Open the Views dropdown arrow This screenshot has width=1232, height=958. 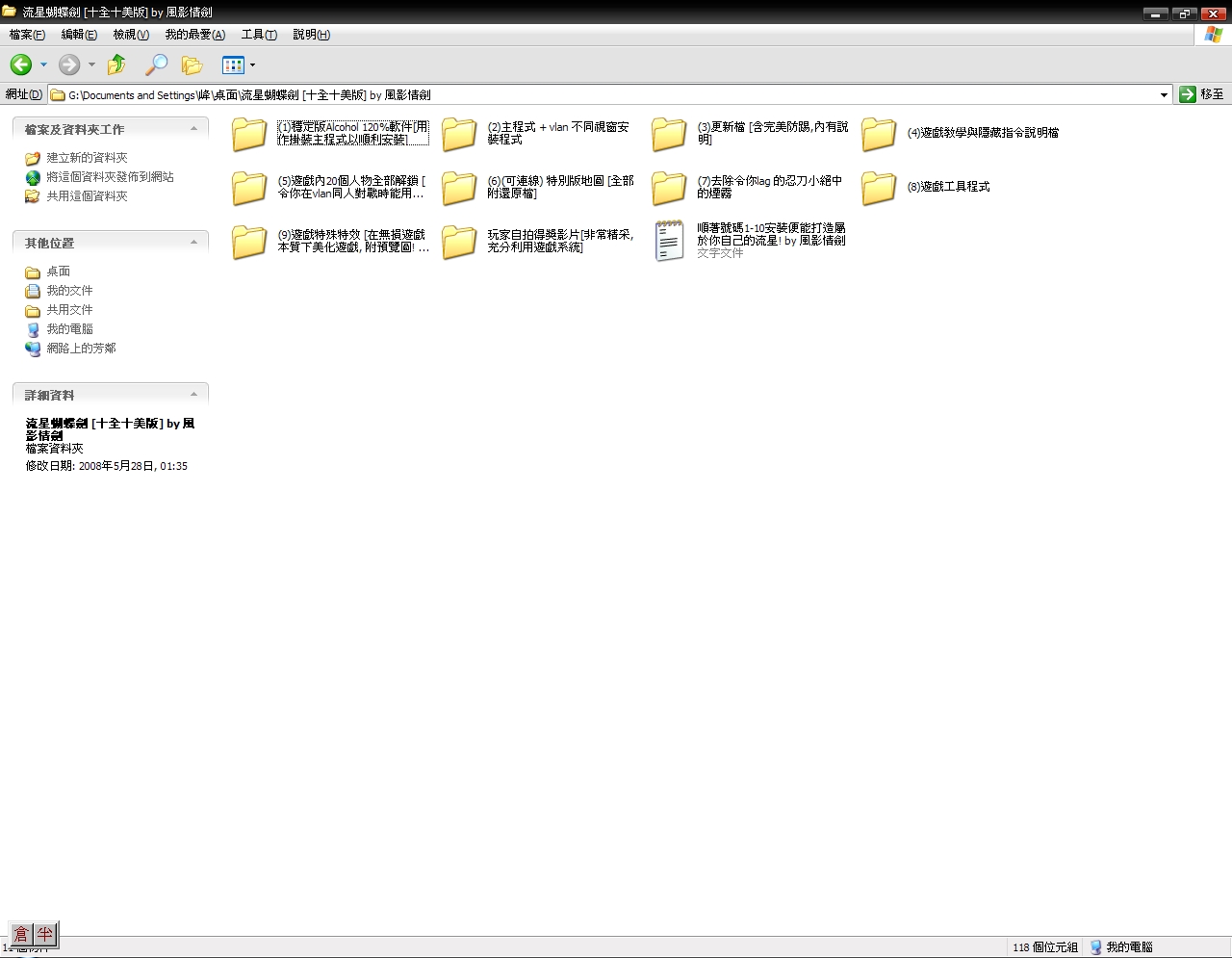252,65
